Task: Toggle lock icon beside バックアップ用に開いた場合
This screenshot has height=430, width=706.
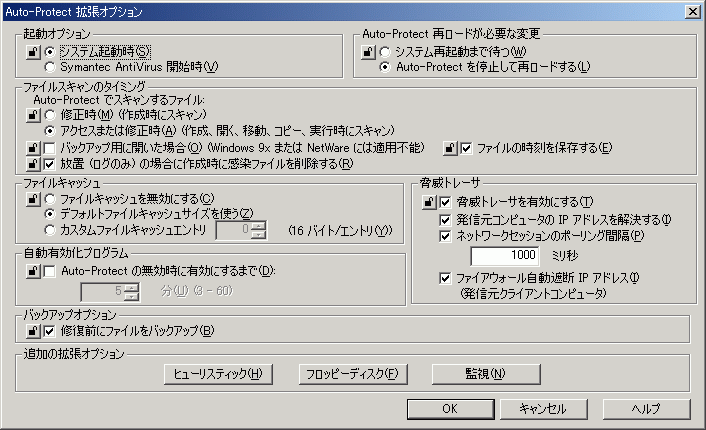Action: [x=33, y=148]
